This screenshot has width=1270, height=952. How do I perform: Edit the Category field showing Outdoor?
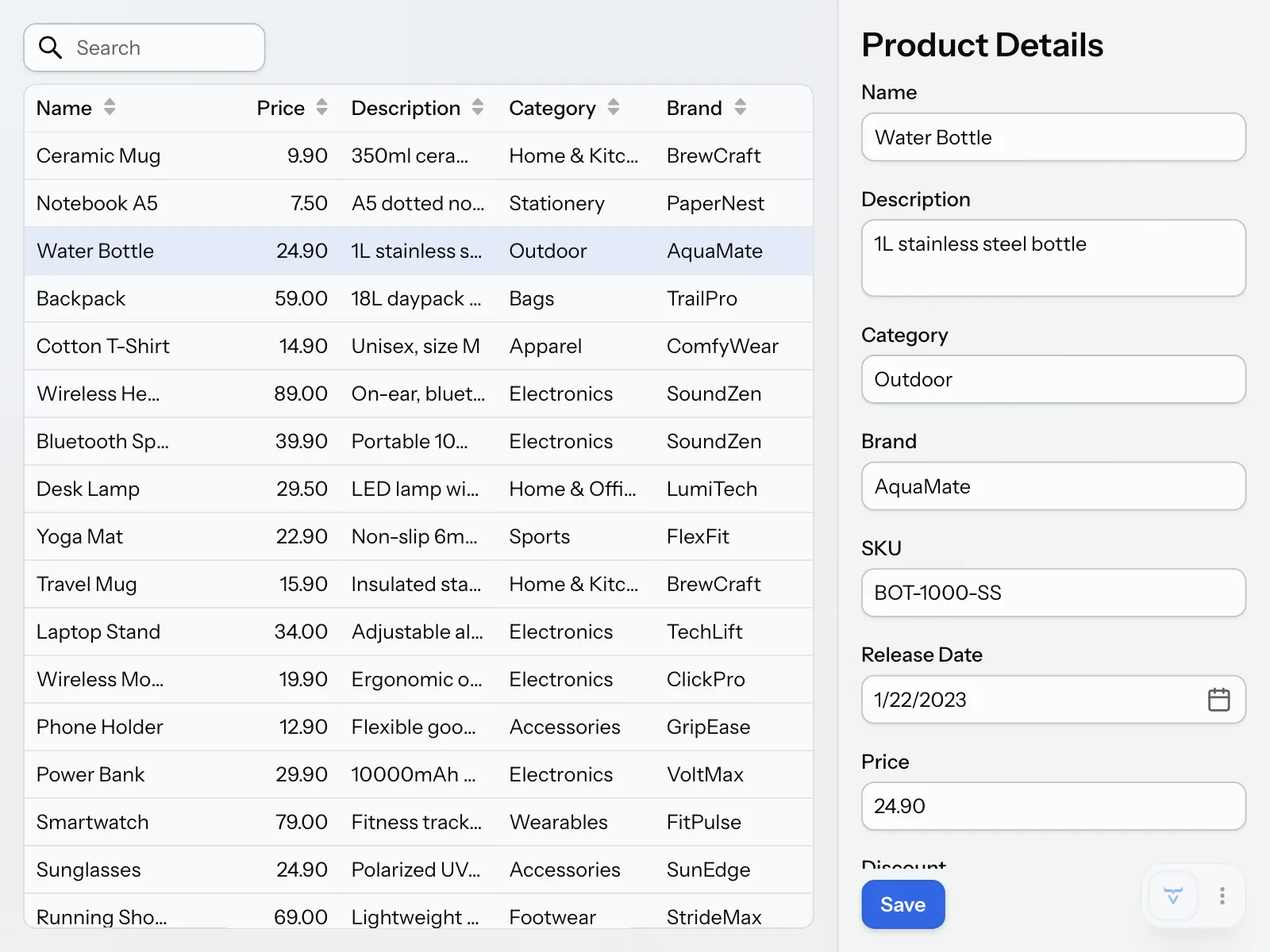(1053, 379)
